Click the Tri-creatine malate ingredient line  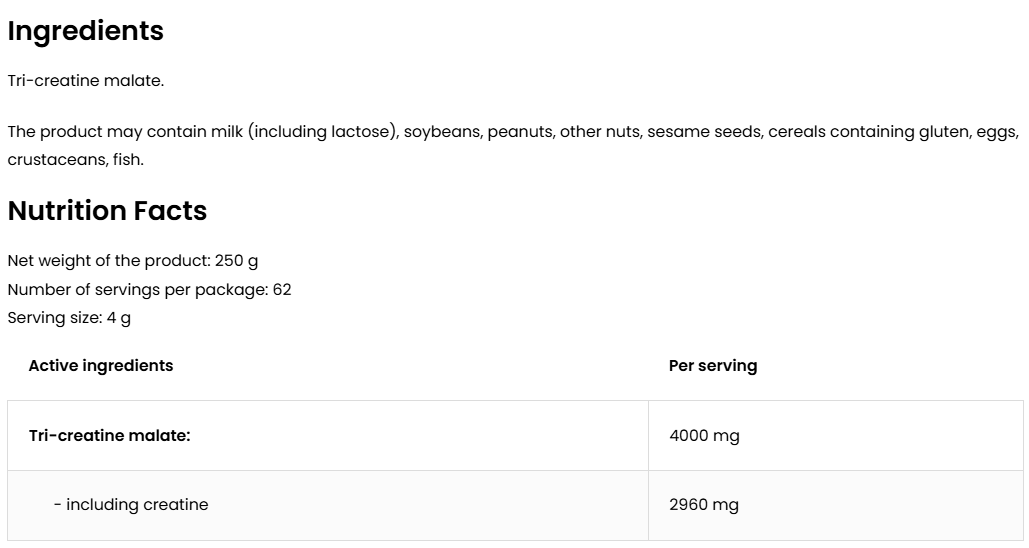pos(85,81)
